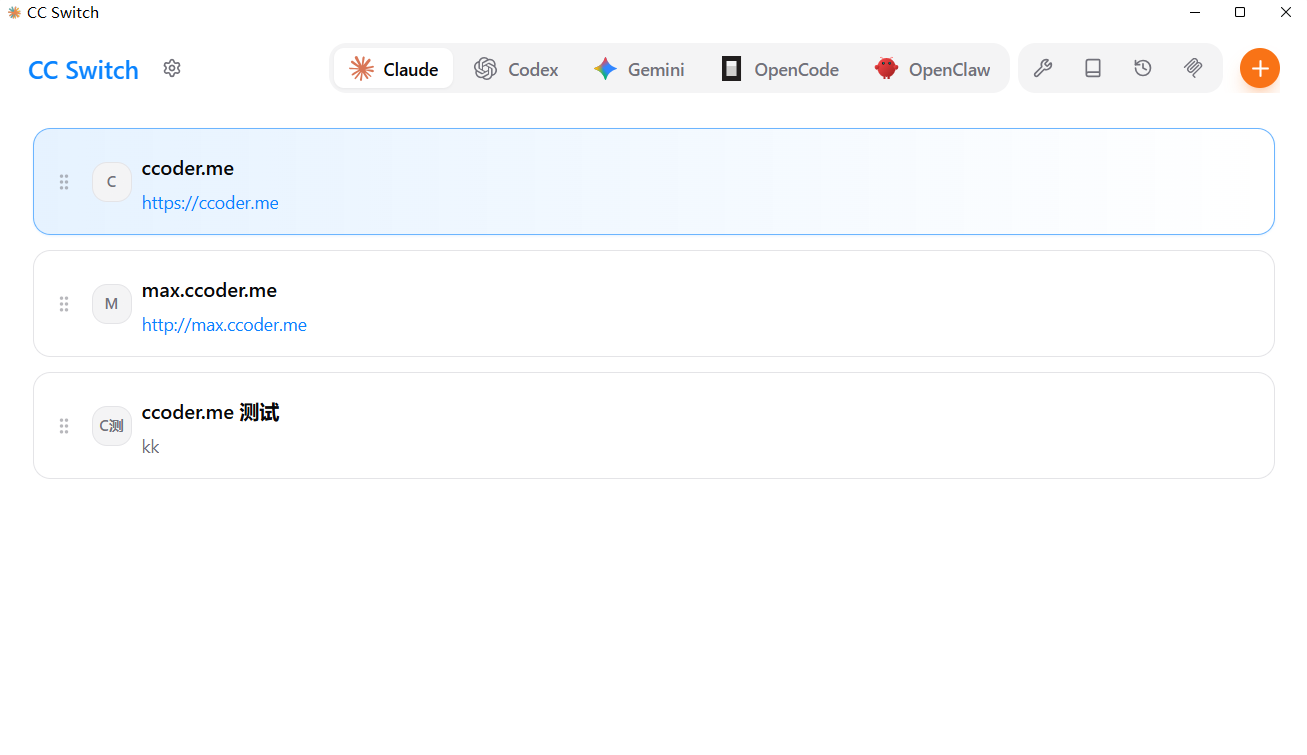Switch to the Gemini tab
1307x755 pixels.
pos(639,69)
